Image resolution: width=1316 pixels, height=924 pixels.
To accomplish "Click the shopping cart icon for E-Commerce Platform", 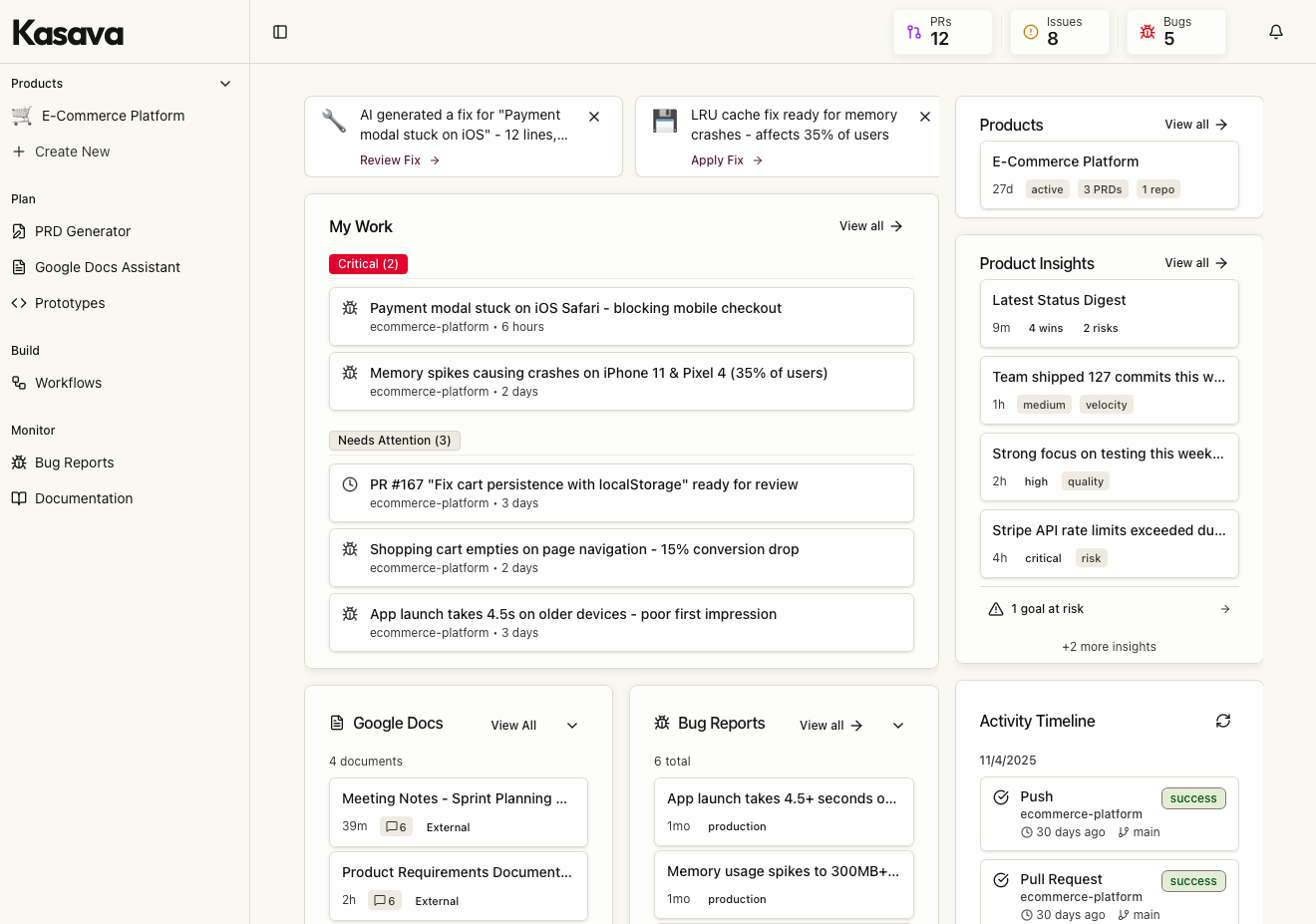I will pyautogui.click(x=20, y=116).
